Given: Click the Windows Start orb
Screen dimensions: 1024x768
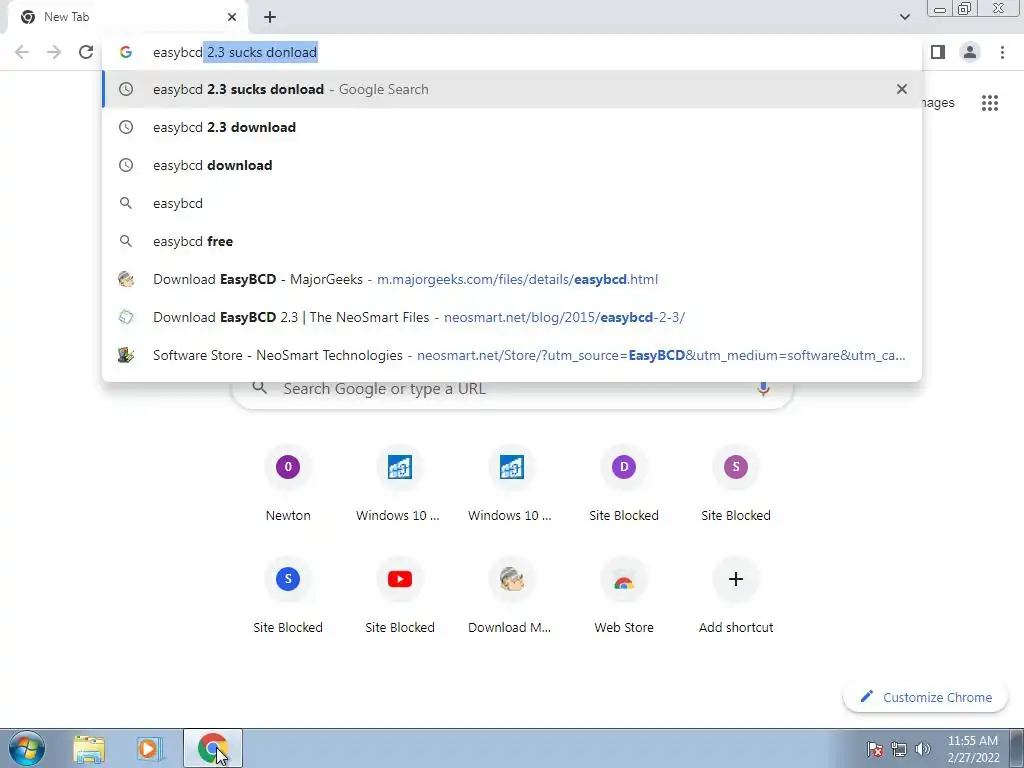Looking at the screenshot, I should pos(27,748).
